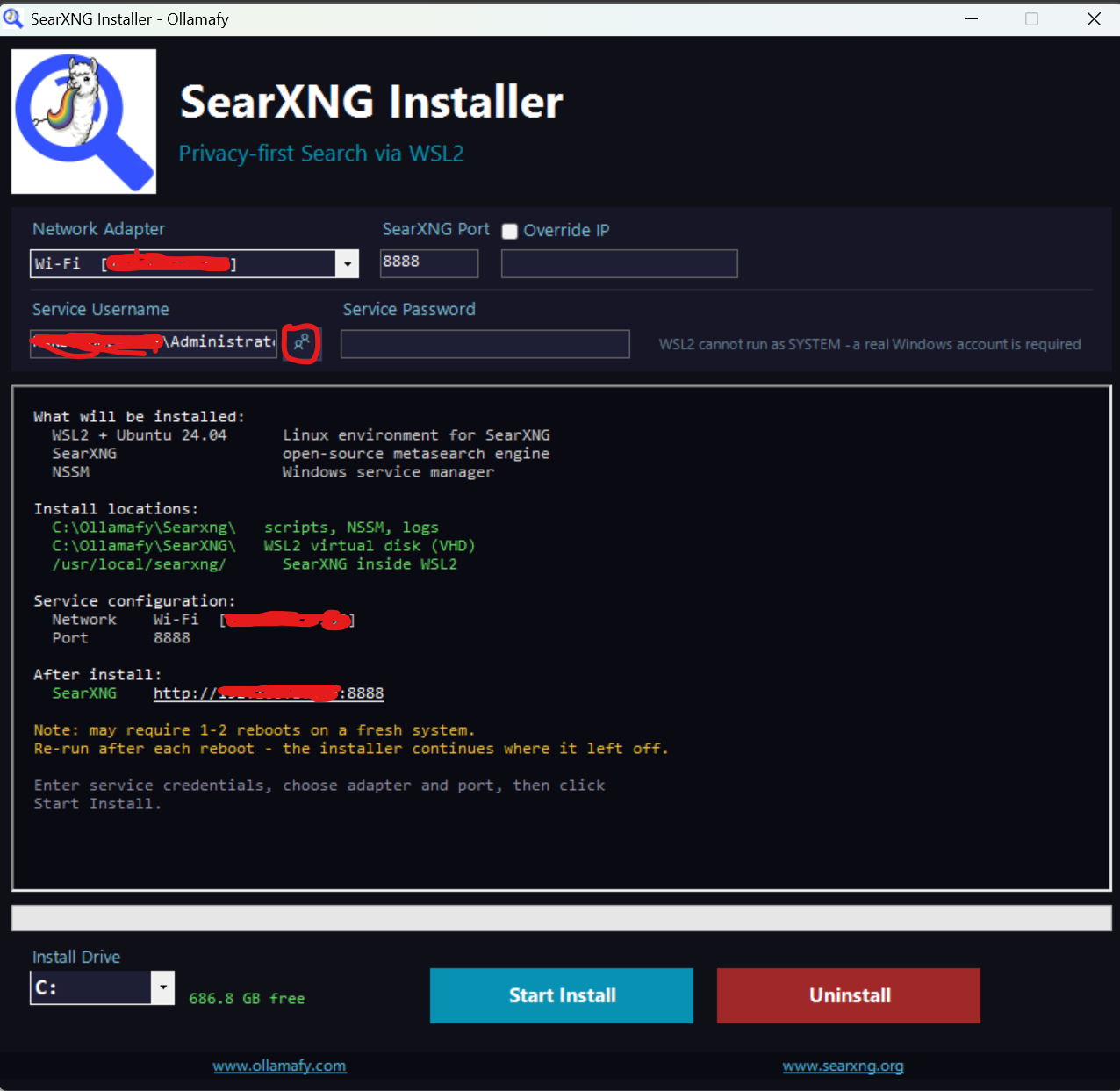Open the Install Drive dropdown arrow

pos(162,987)
